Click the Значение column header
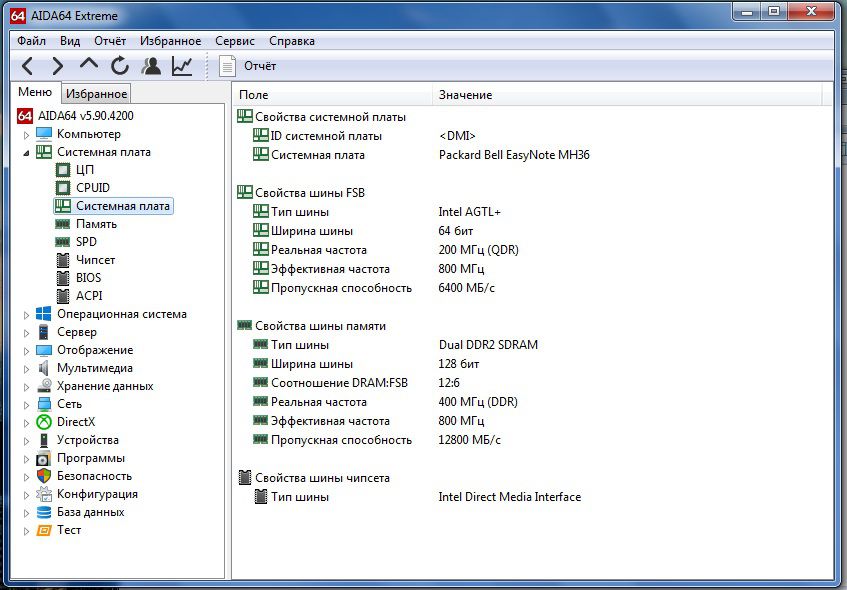This screenshot has width=847, height=590. click(627, 95)
